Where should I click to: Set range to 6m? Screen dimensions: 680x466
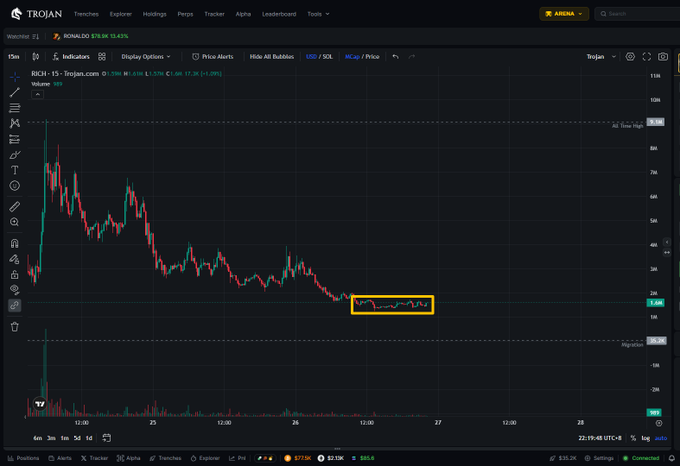coord(38,438)
